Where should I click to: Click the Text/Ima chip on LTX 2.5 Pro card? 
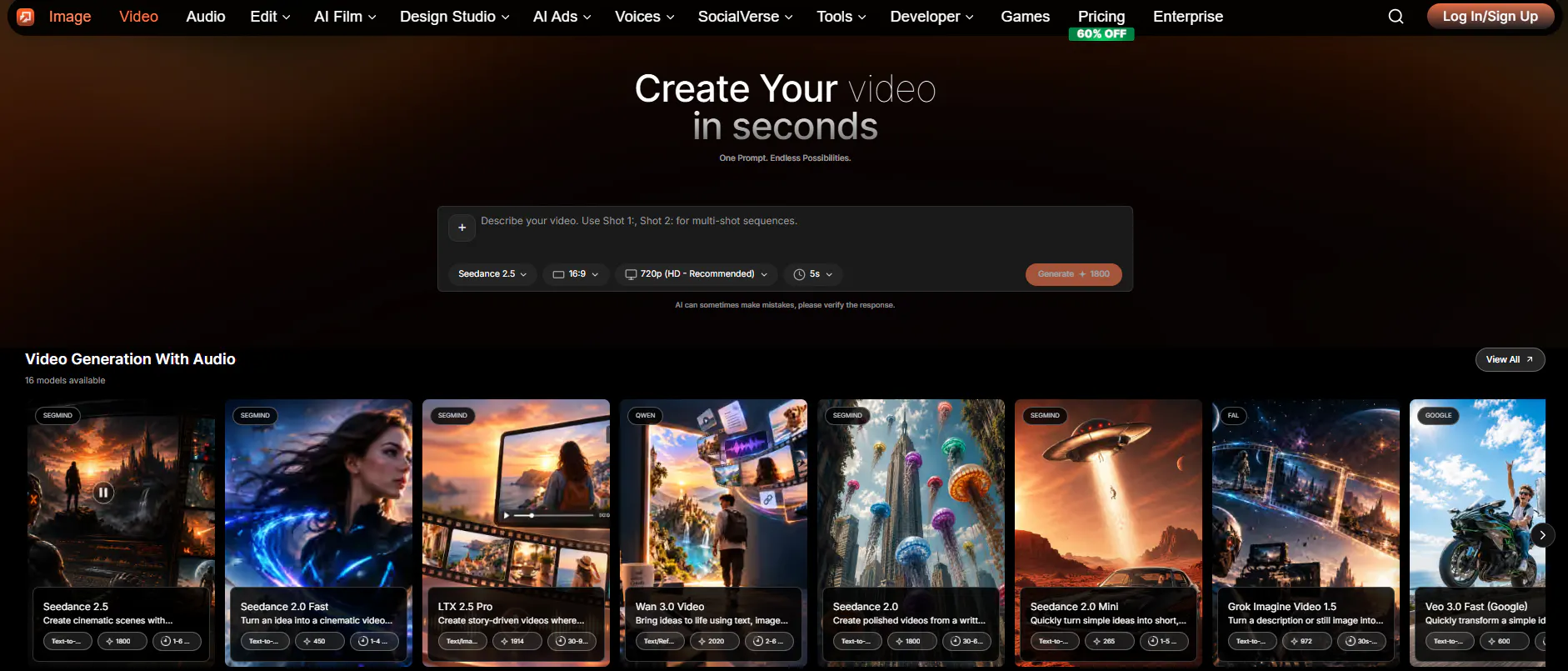coord(462,641)
